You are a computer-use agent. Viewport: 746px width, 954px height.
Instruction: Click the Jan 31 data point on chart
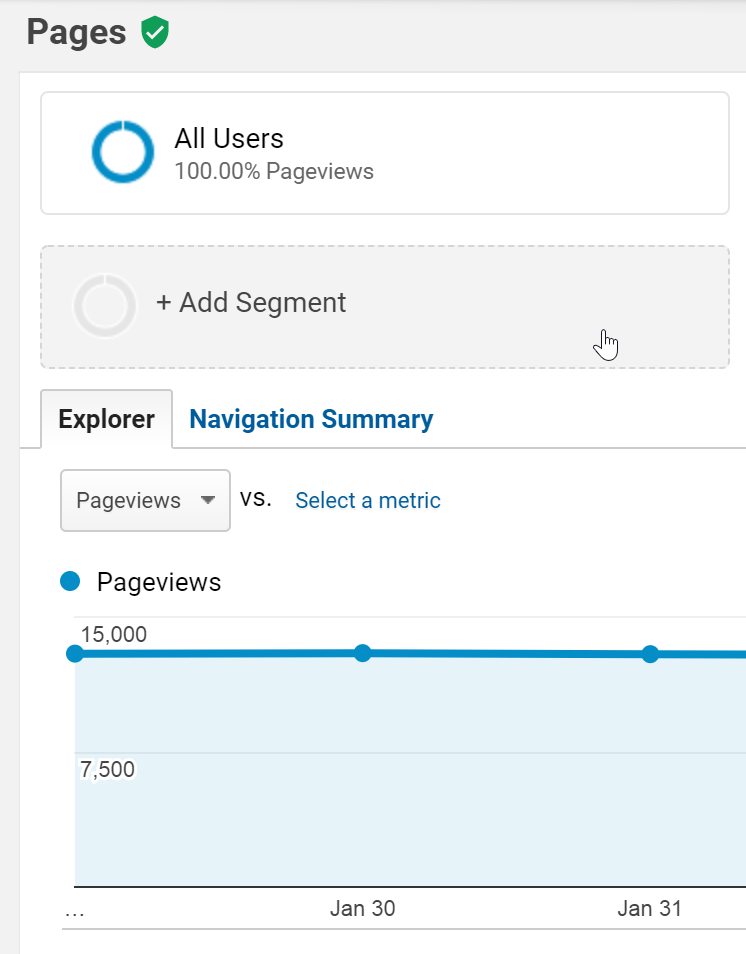pyautogui.click(x=650, y=654)
